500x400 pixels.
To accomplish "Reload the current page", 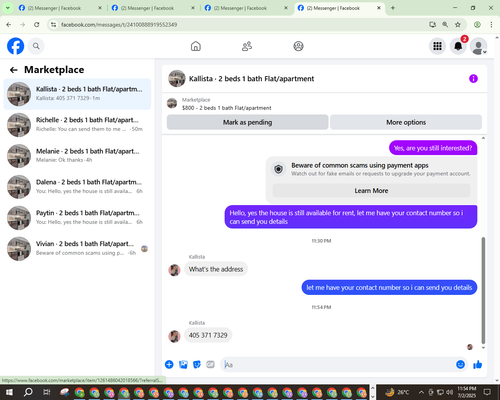I will [37, 24].
